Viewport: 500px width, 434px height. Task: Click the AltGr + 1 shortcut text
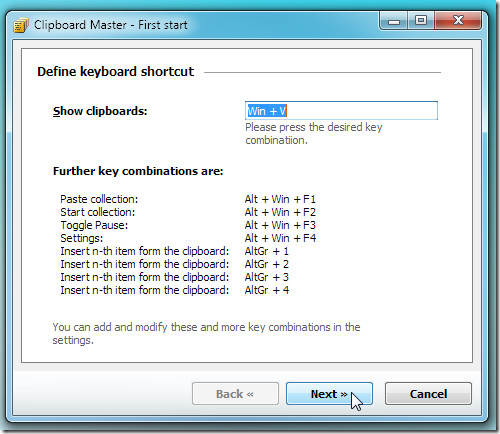pos(266,251)
